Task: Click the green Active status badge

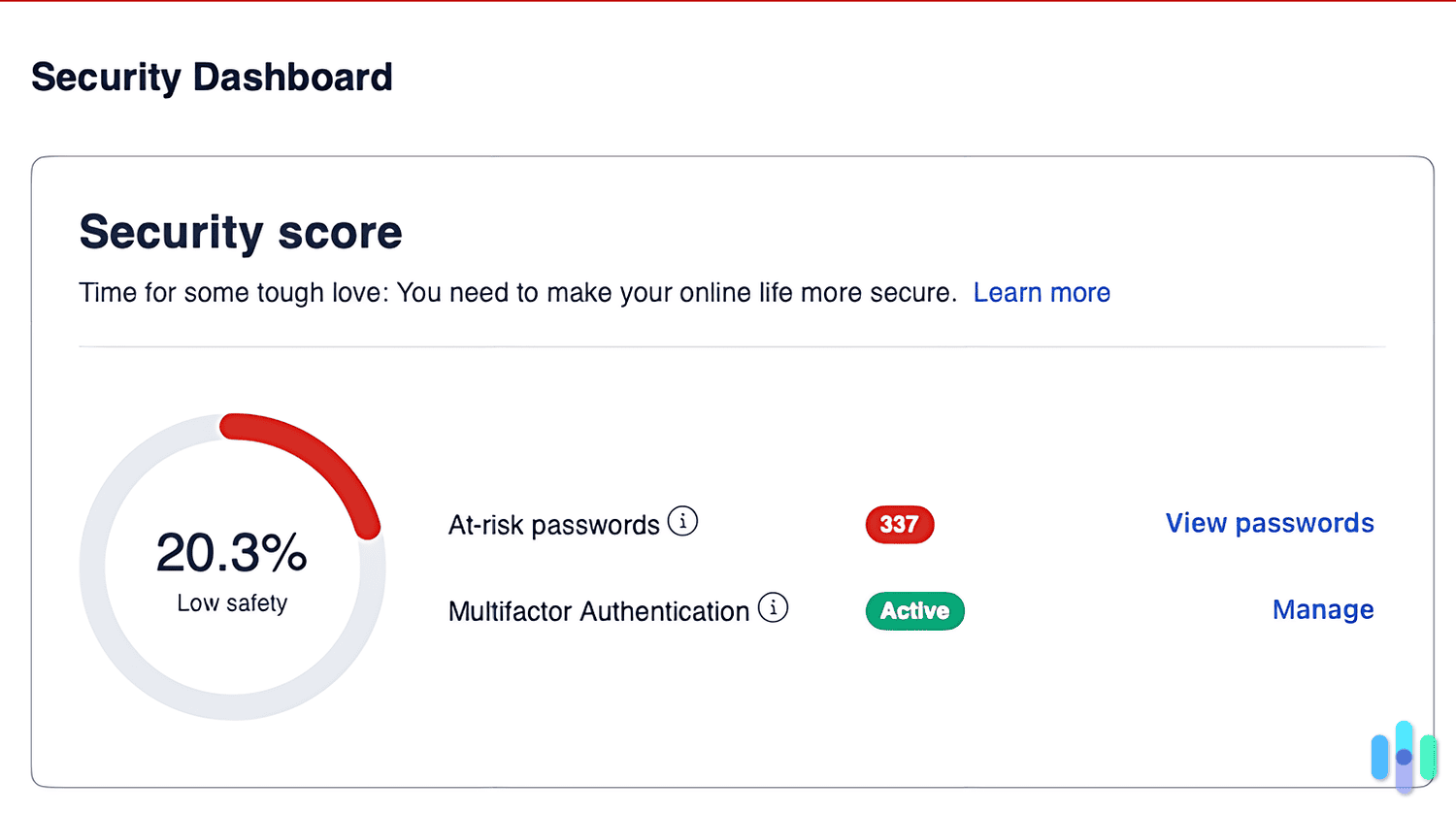Action: (913, 610)
